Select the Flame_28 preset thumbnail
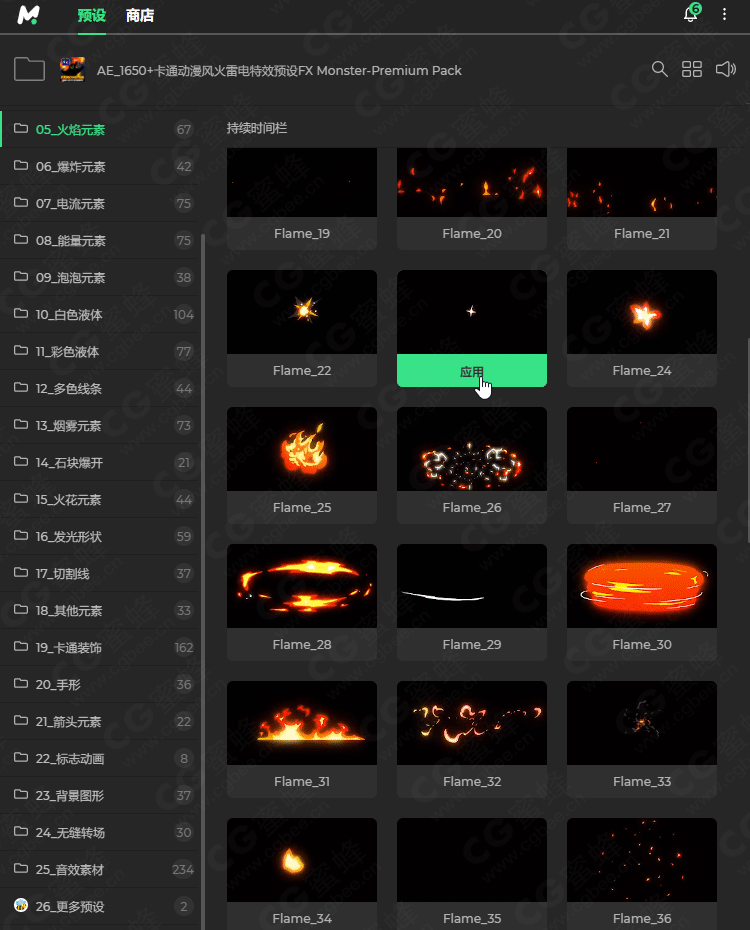This screenshot has height=930, width=750. (302, 586)
